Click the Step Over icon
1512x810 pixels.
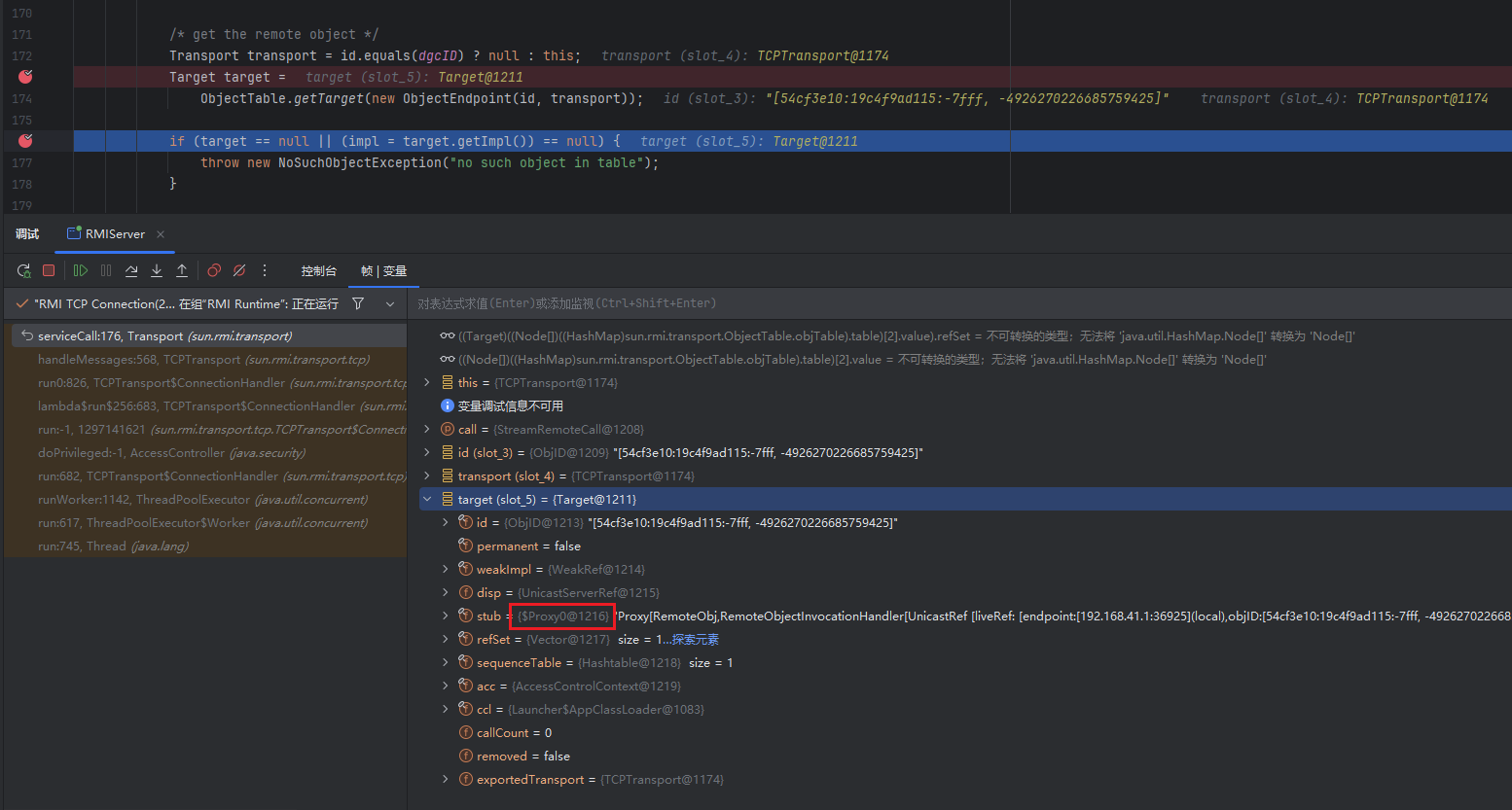click(x=131, y=270)
